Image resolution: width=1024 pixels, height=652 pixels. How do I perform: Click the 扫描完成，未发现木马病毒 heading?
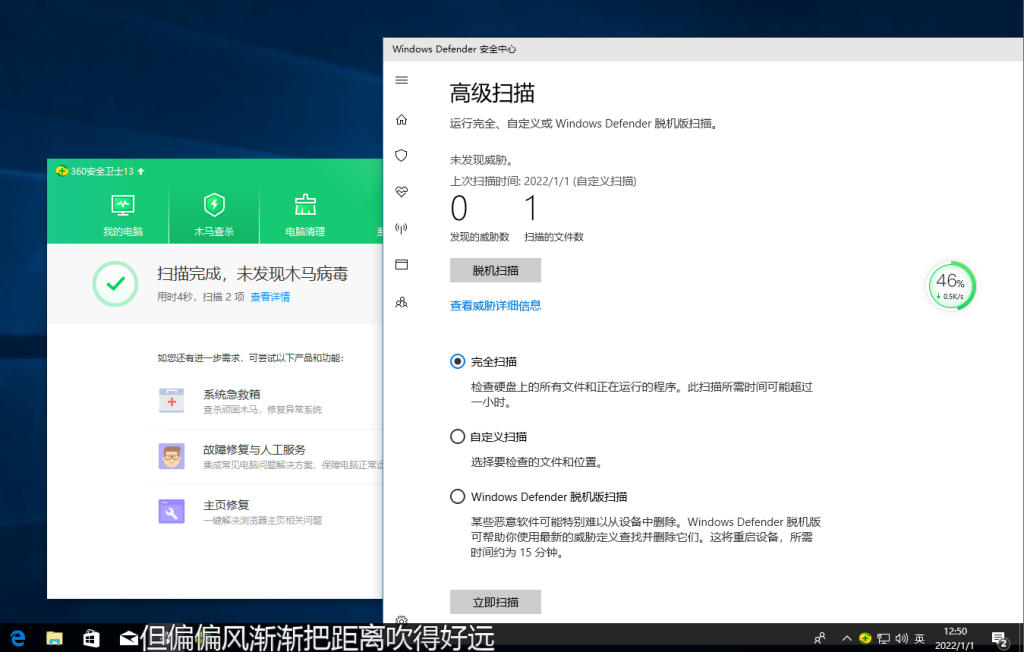(x=253, y=274)
